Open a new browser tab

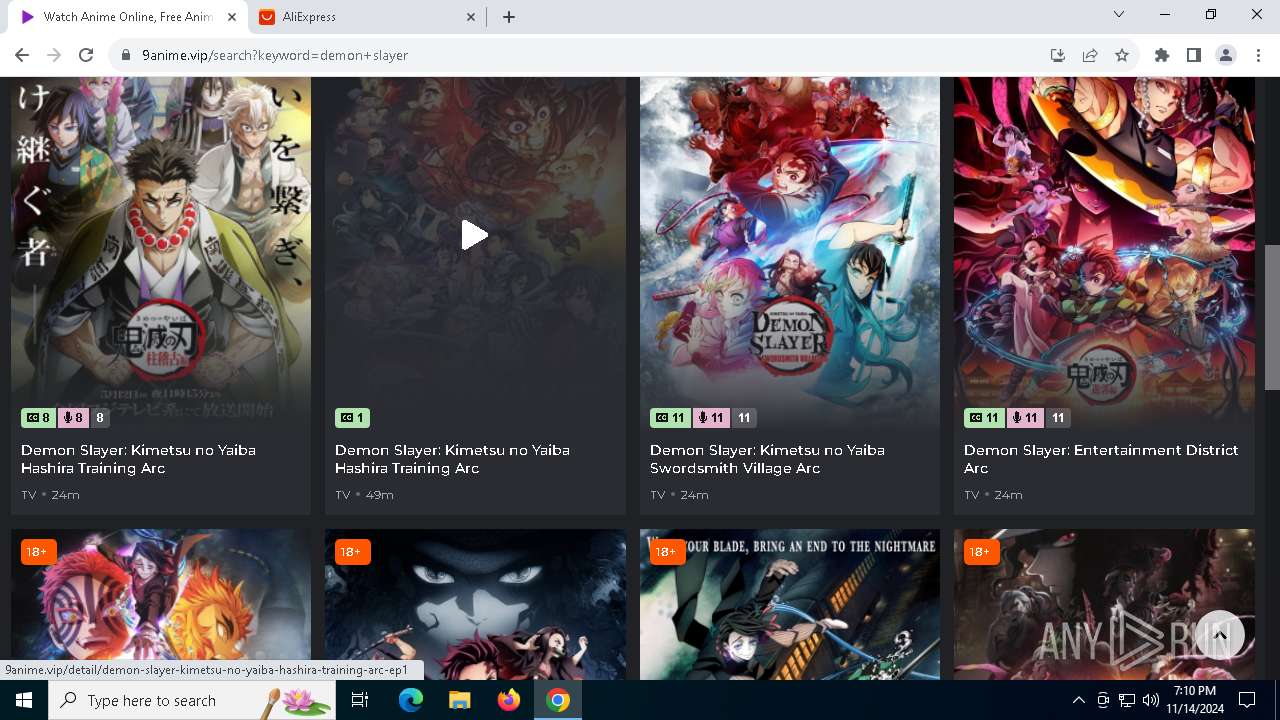[509, 17]
